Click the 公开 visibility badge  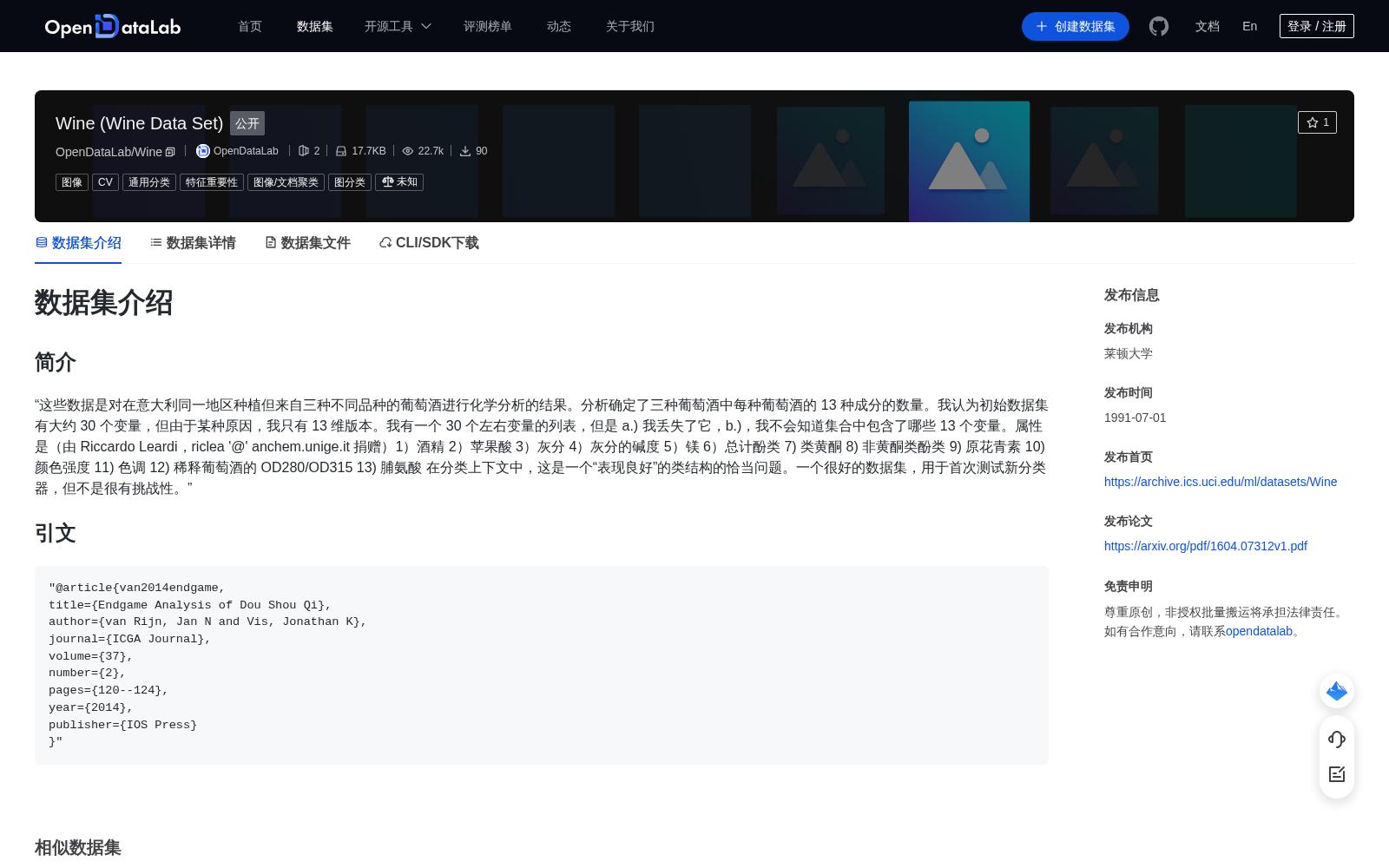[247, 123]
